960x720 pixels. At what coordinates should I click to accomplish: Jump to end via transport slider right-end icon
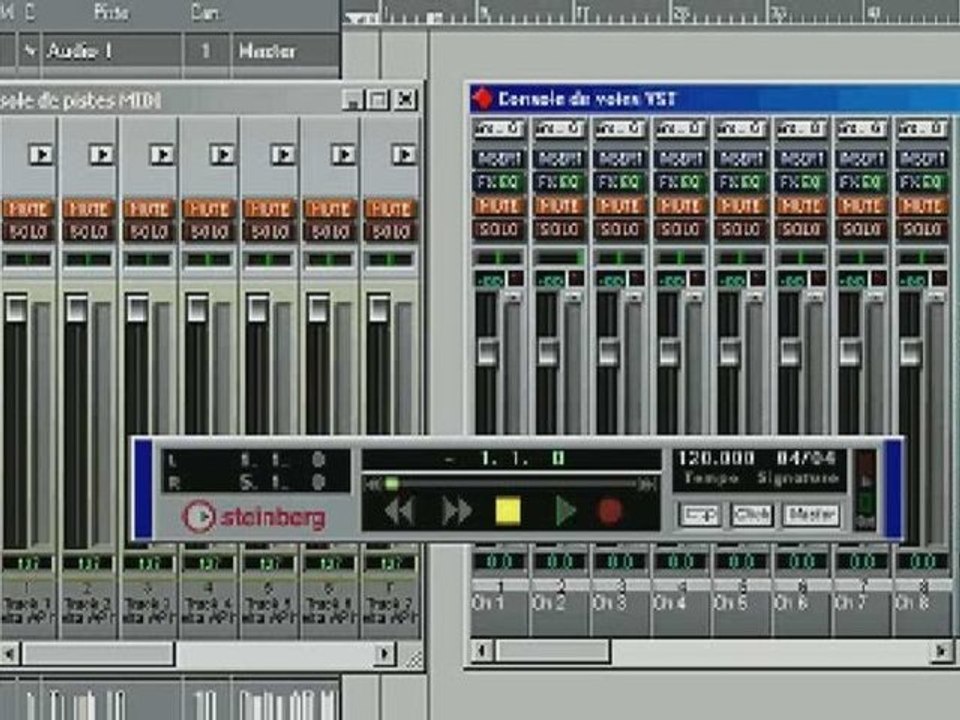pos(648,485)
